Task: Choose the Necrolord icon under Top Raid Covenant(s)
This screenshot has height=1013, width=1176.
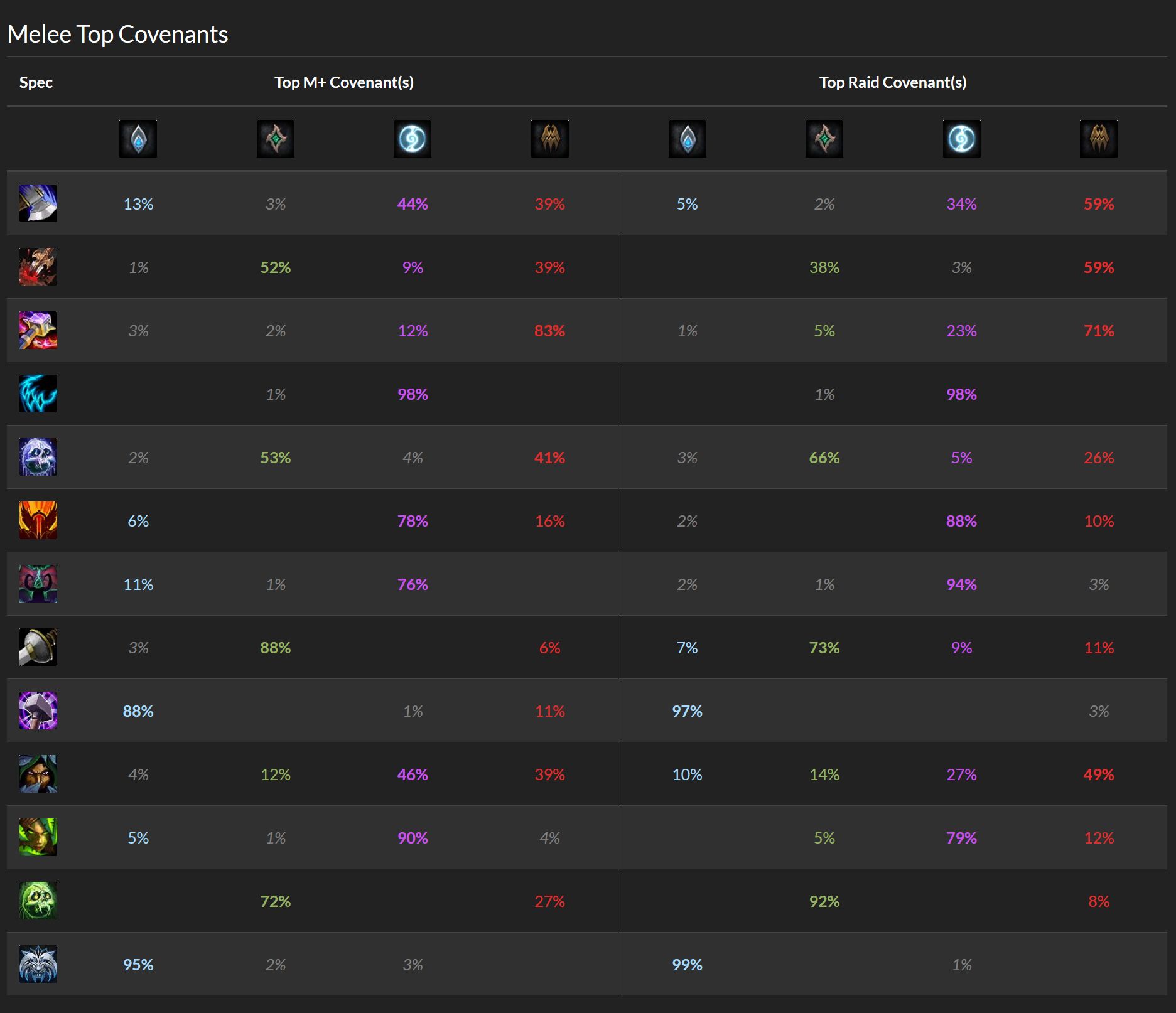Action: 824,139
